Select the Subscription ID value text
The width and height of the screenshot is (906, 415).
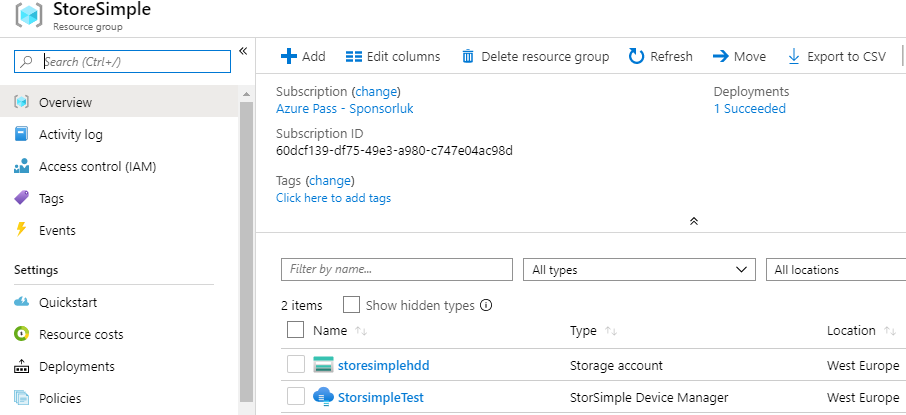click(394, 151)
